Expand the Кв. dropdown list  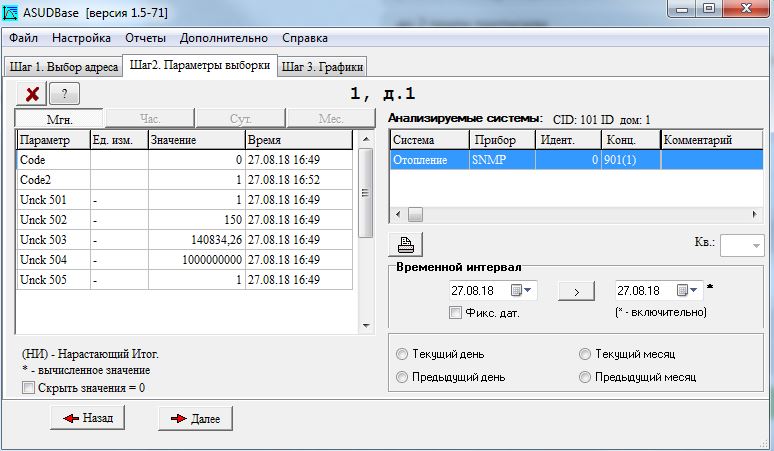coord(755,245)
